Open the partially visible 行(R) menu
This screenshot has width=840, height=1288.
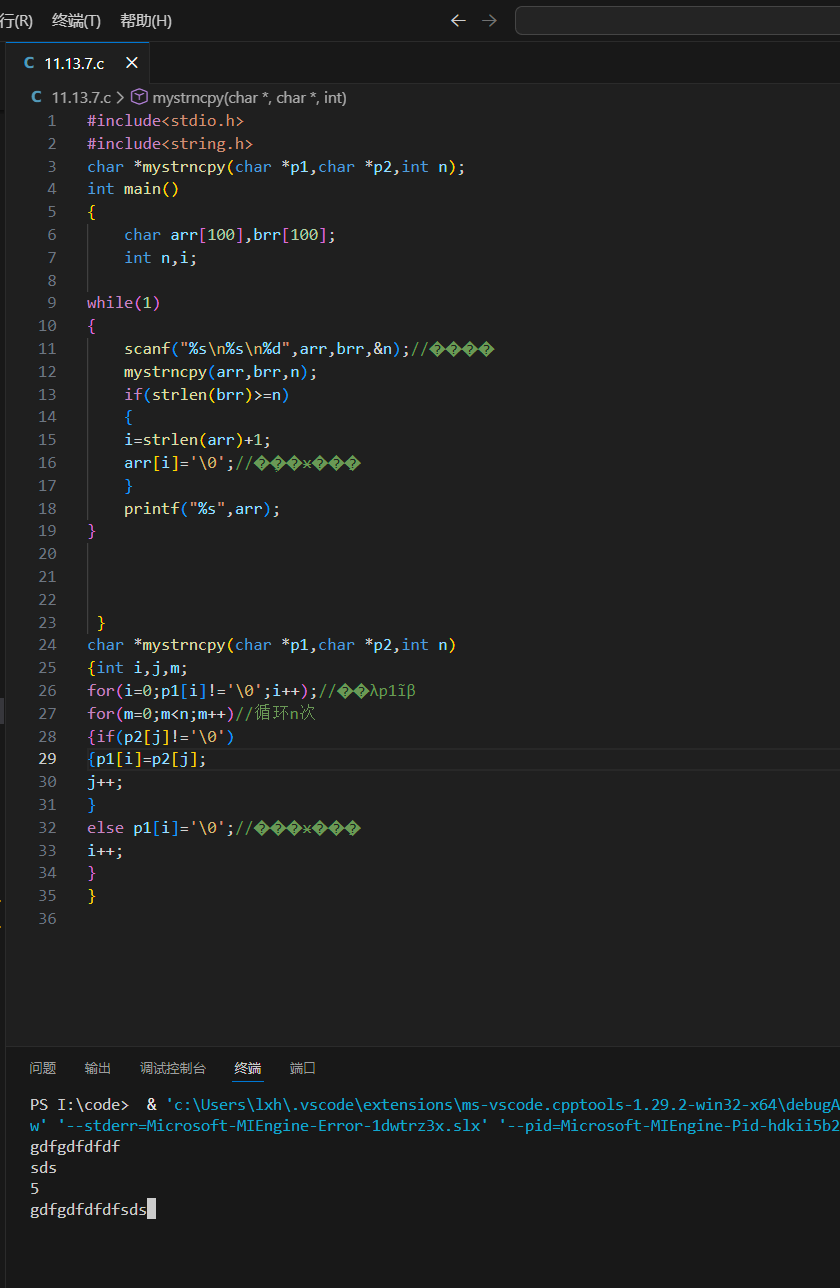pos(17,20)
